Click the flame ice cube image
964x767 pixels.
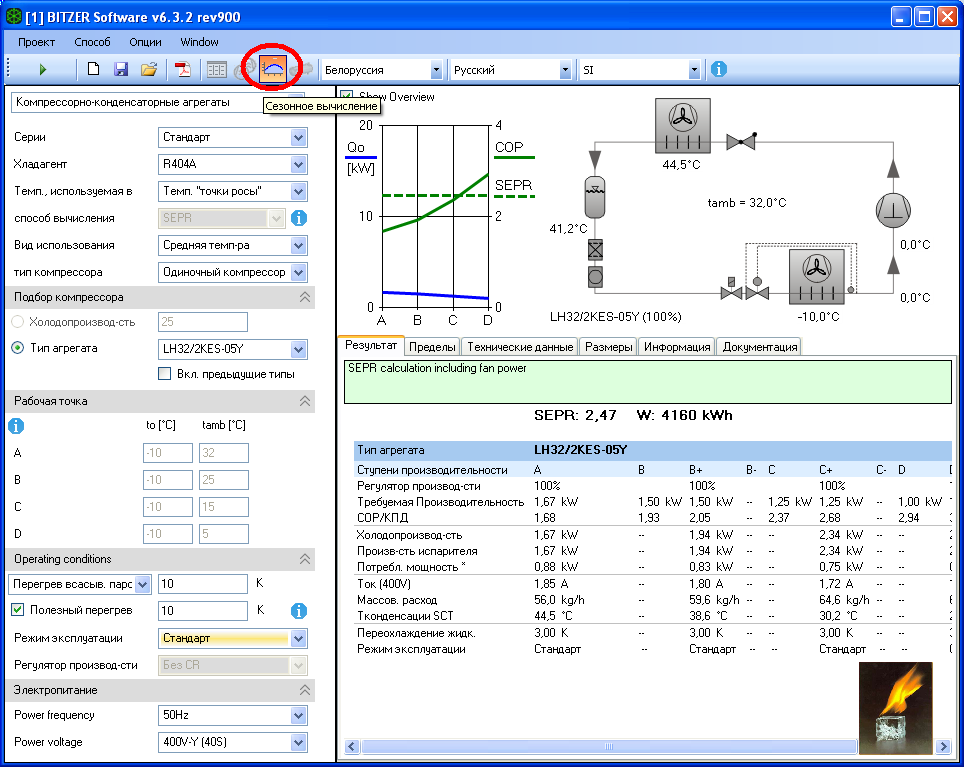click(x=896, y=708)
